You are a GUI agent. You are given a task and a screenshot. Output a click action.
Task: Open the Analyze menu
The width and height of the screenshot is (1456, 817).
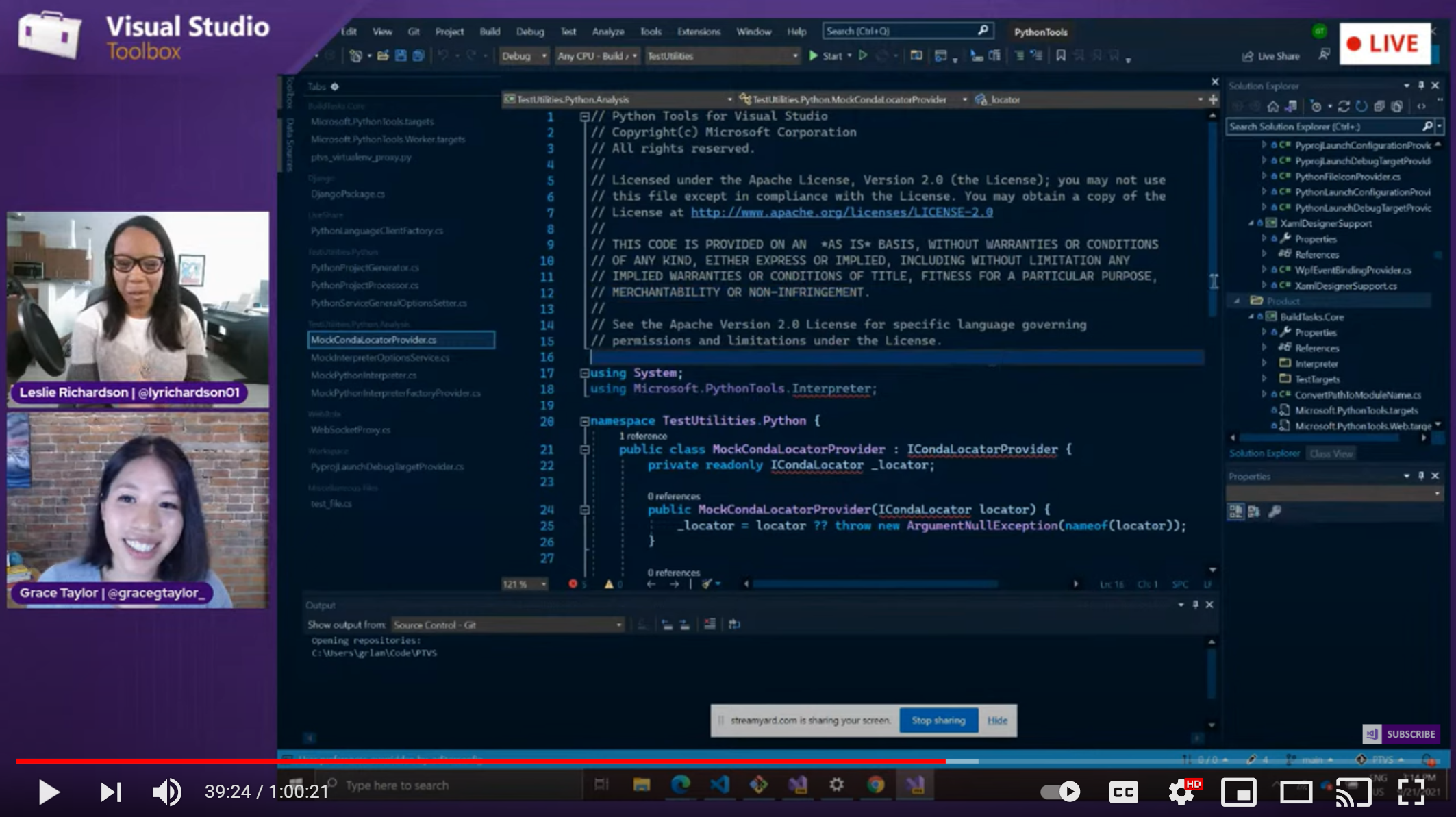point(608,32)
